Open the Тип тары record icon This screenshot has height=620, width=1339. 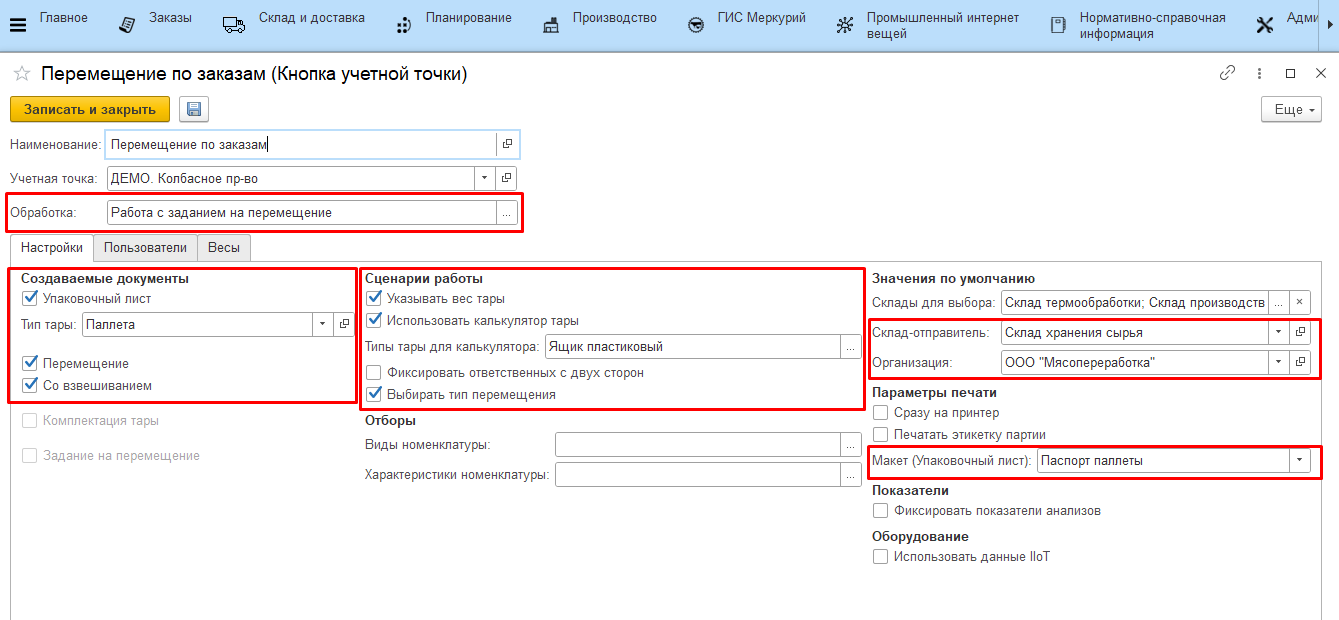click(x=343, y=324)
